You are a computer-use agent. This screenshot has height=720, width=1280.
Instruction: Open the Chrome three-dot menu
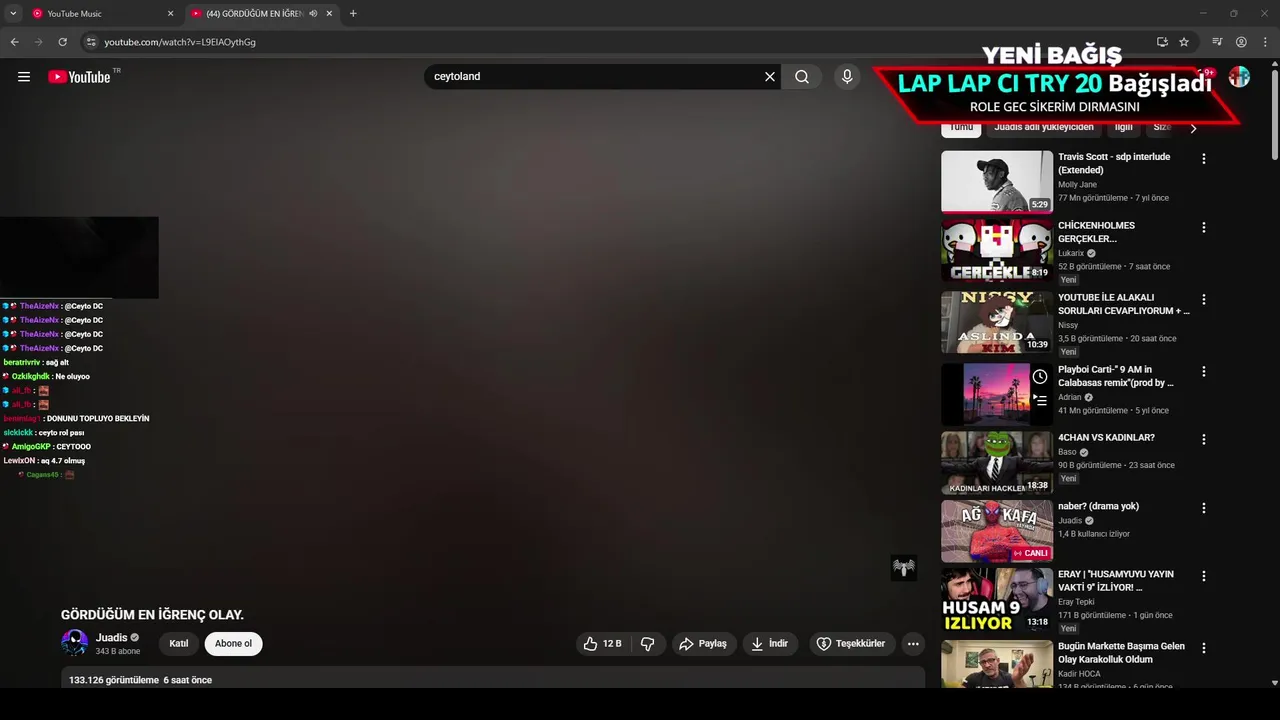click(x=1265, y=42)
